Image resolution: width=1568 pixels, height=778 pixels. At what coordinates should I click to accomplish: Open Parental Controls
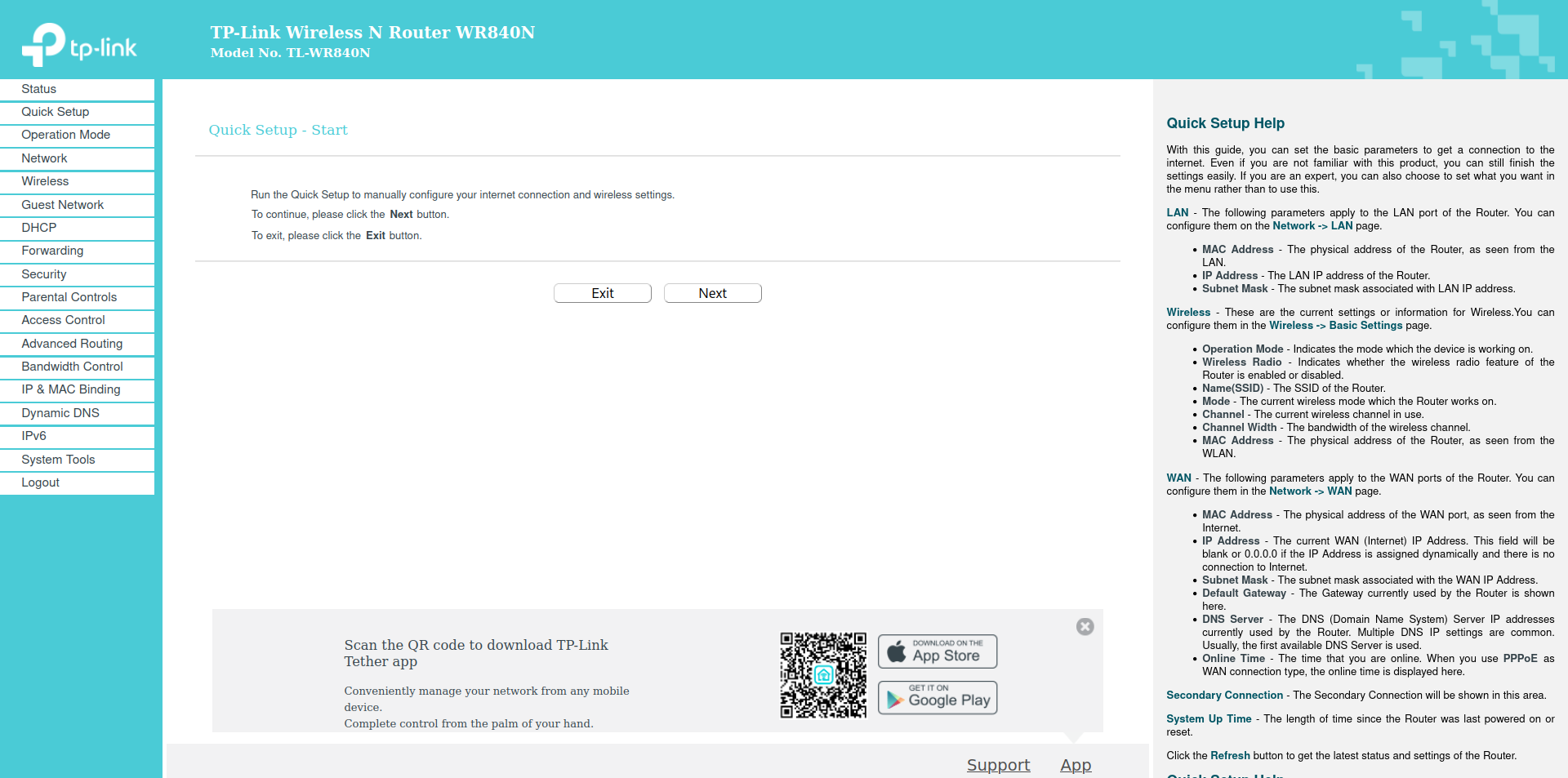[x=69, y=297]
